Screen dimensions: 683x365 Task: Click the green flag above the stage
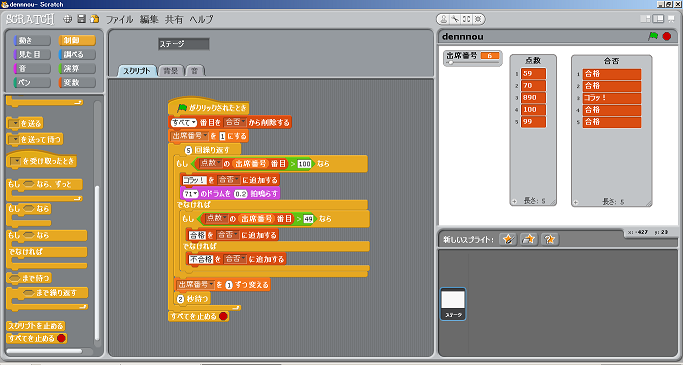point(653,36)
